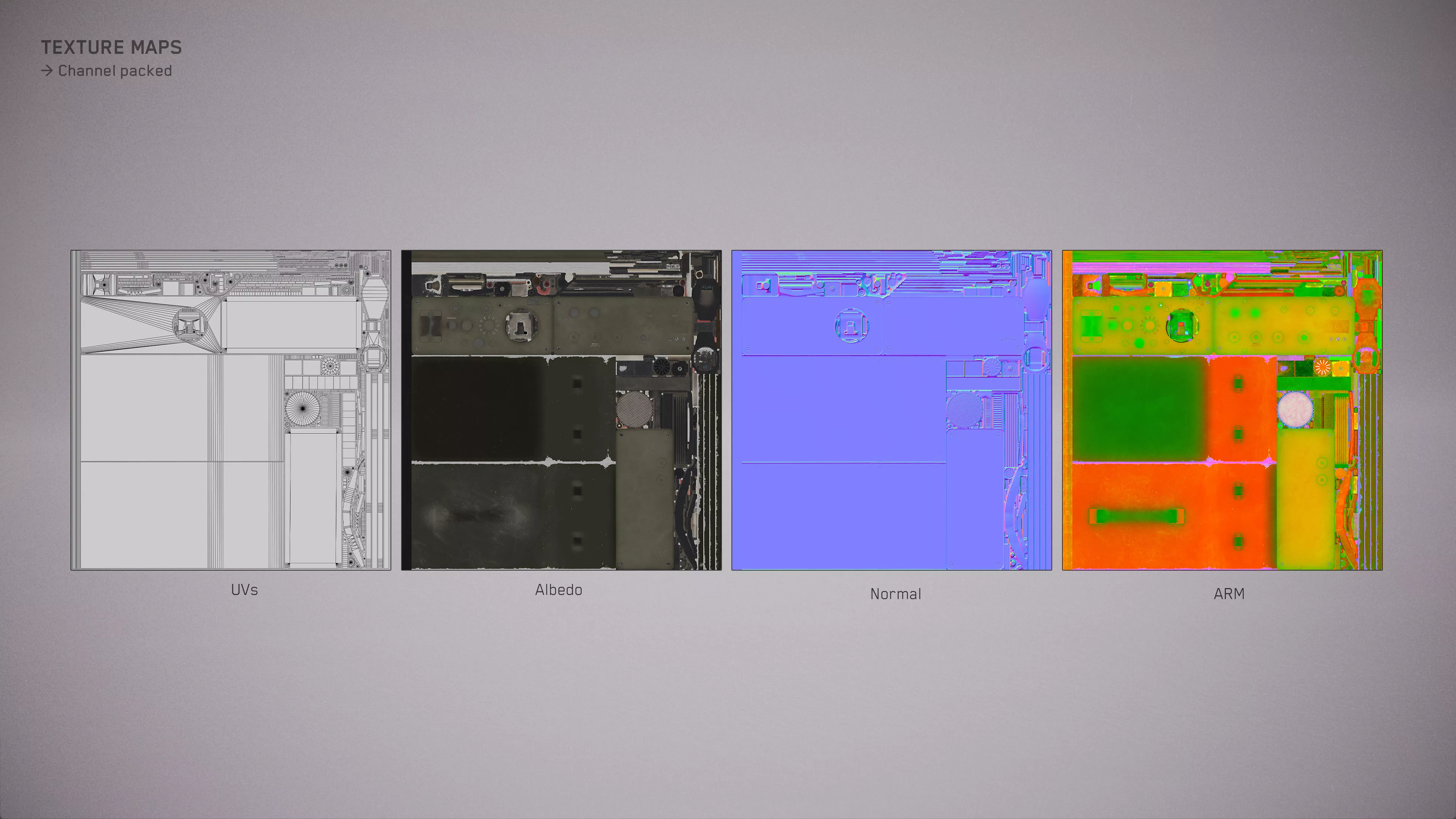Click the Normal caption label
The width and height of the screenshot is (1456, 819).
tap(895, 593)
